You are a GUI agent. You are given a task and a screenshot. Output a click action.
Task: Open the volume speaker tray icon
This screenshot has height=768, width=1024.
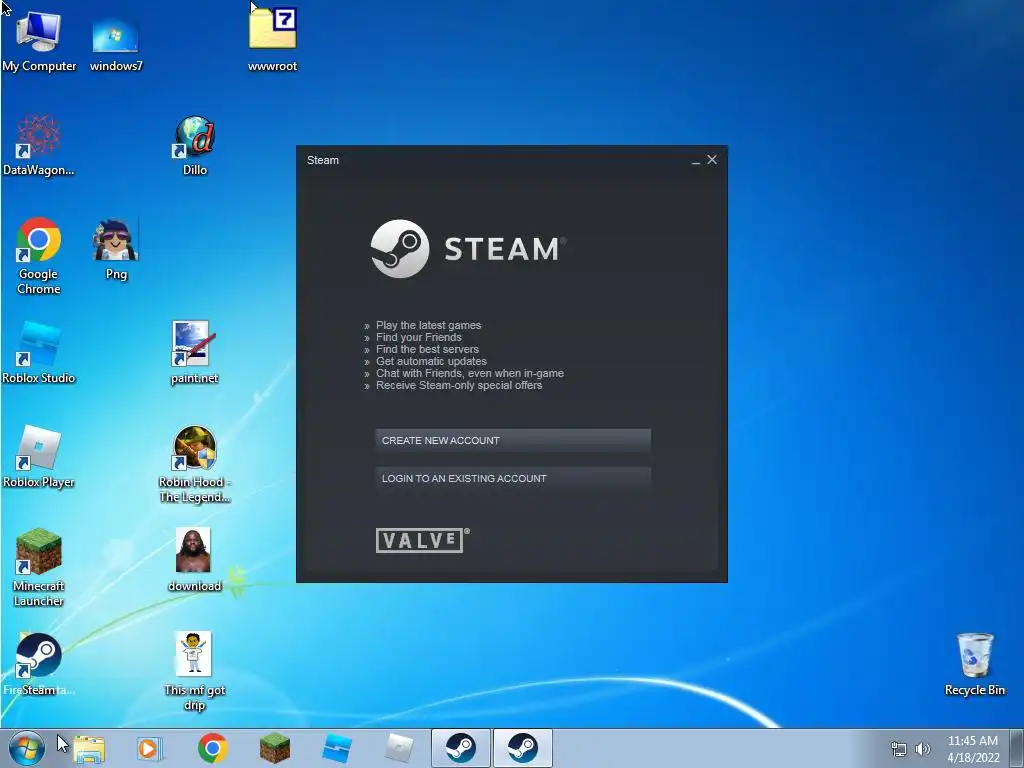922,749
